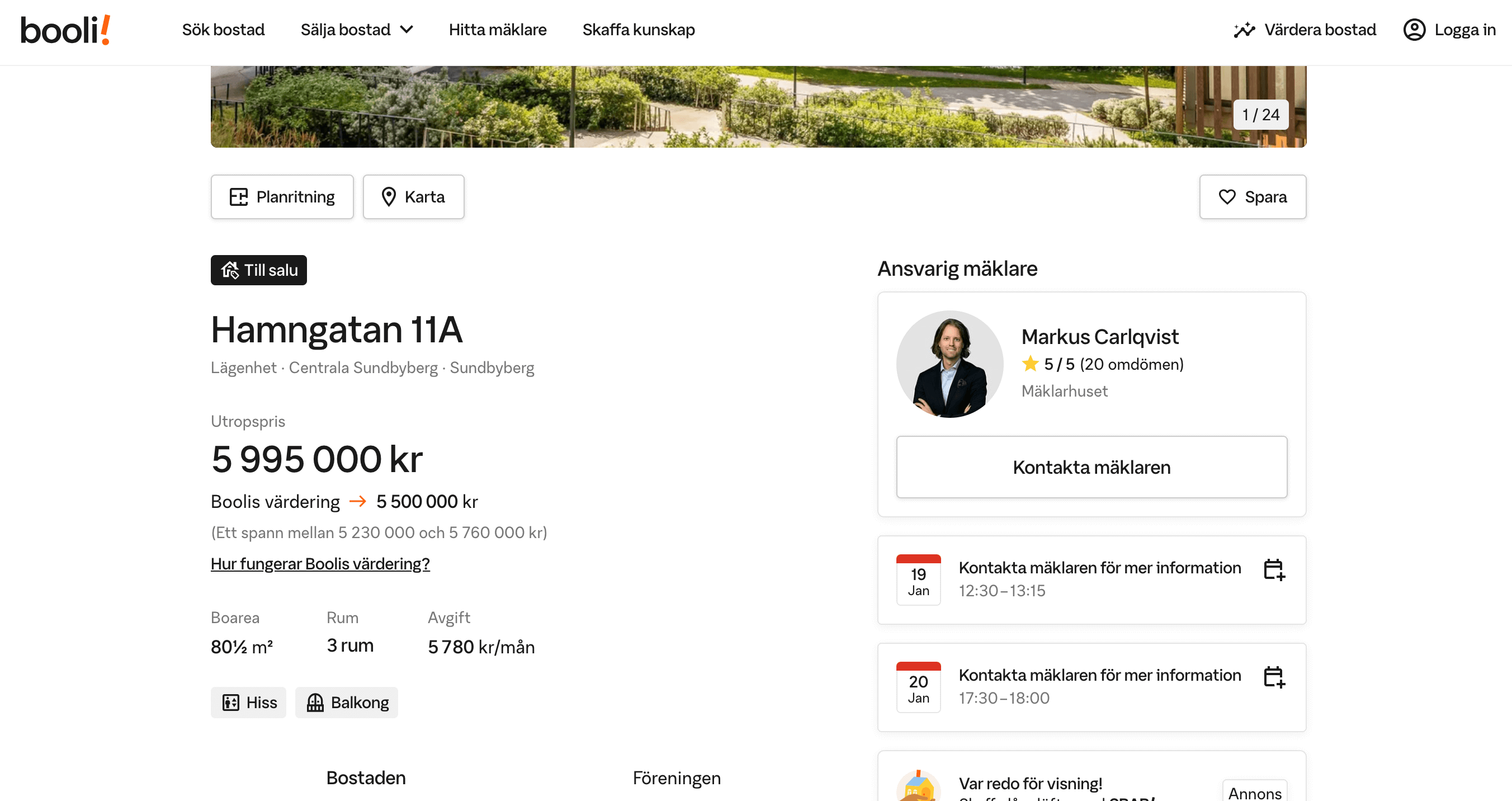1512x801 pixels.
Task: Expand the Sälja bostad dropdown
Action: (x=357, y=30)
